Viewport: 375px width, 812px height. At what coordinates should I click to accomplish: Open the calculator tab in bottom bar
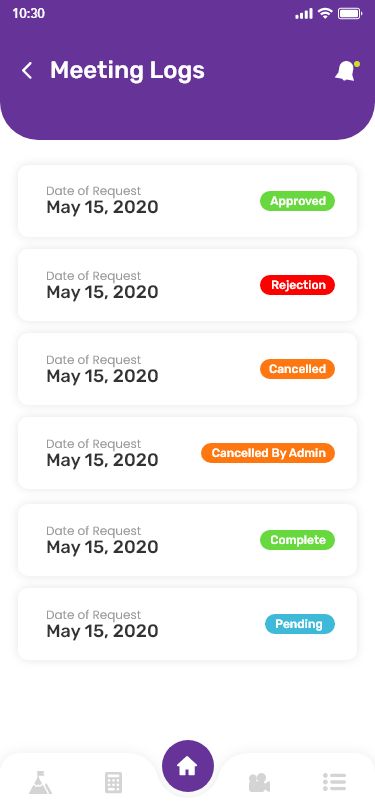(113, 782)
